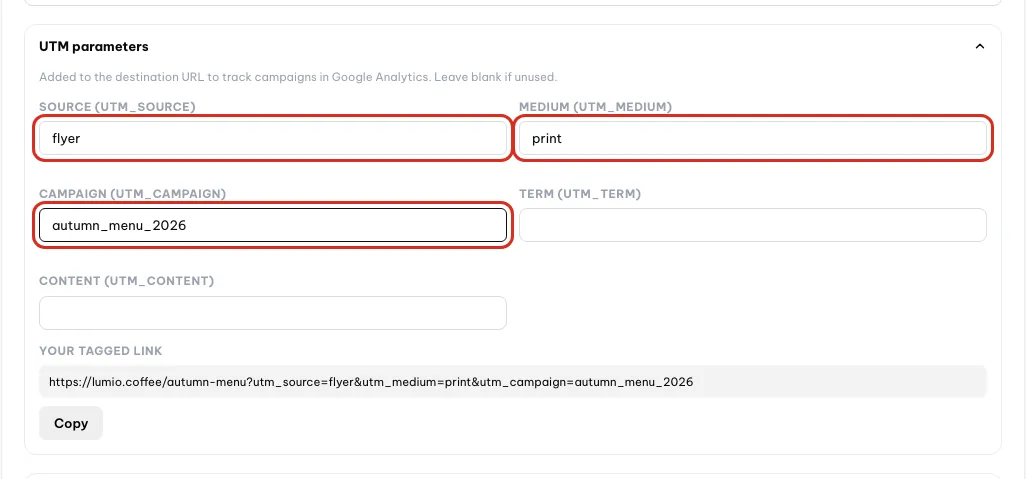1026x479 pixels.
Task: Click the TERM (UTM_TERM) label
Action: [580, 194]
